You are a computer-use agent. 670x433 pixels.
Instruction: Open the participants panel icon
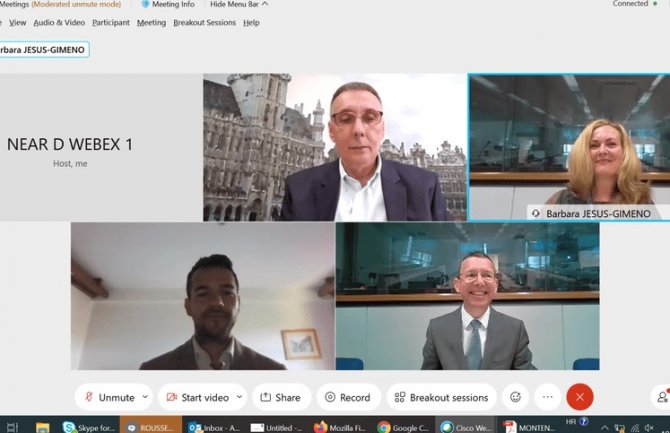[661, 397]
